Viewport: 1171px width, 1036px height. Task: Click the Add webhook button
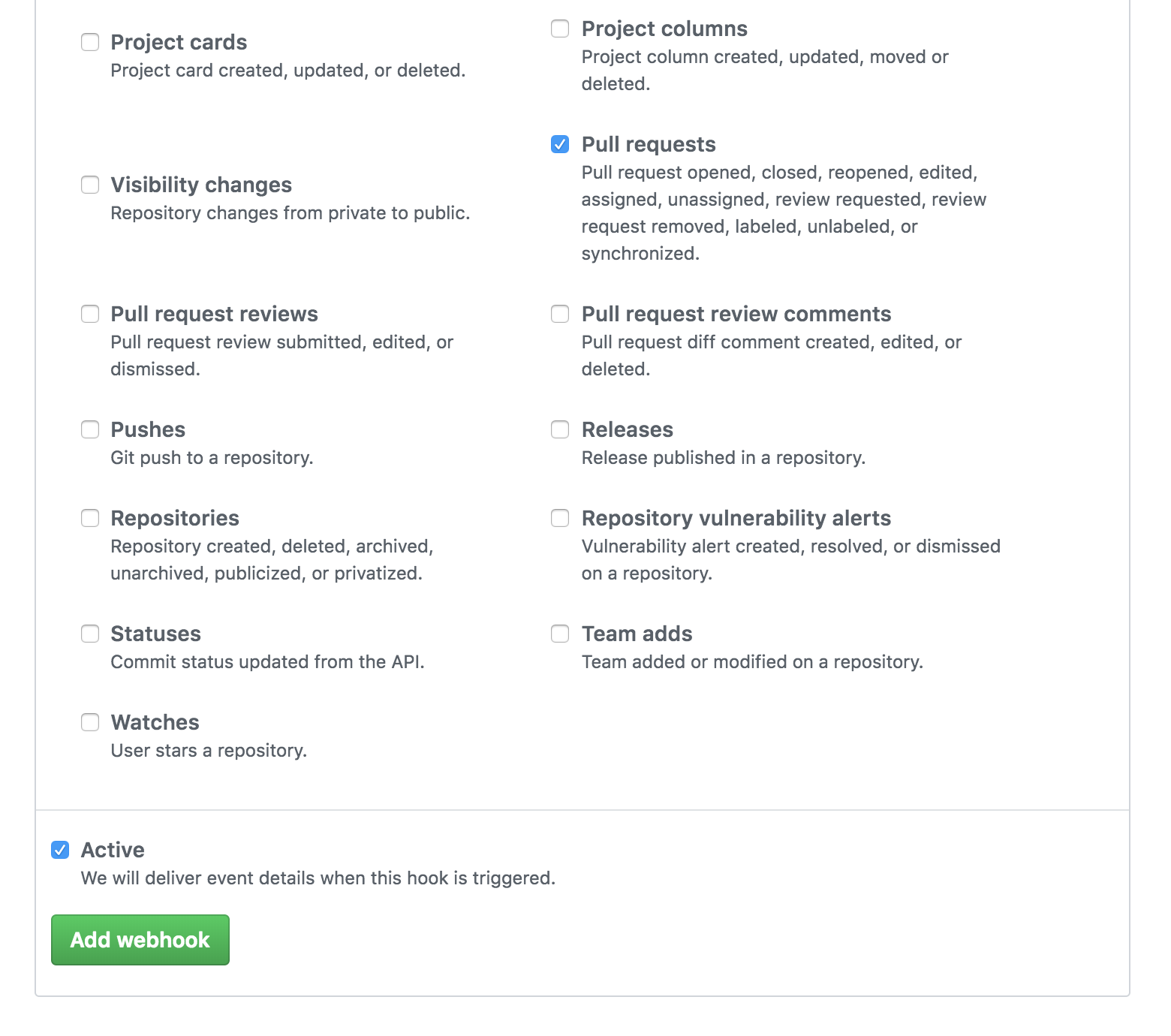[x=140, y=940]
